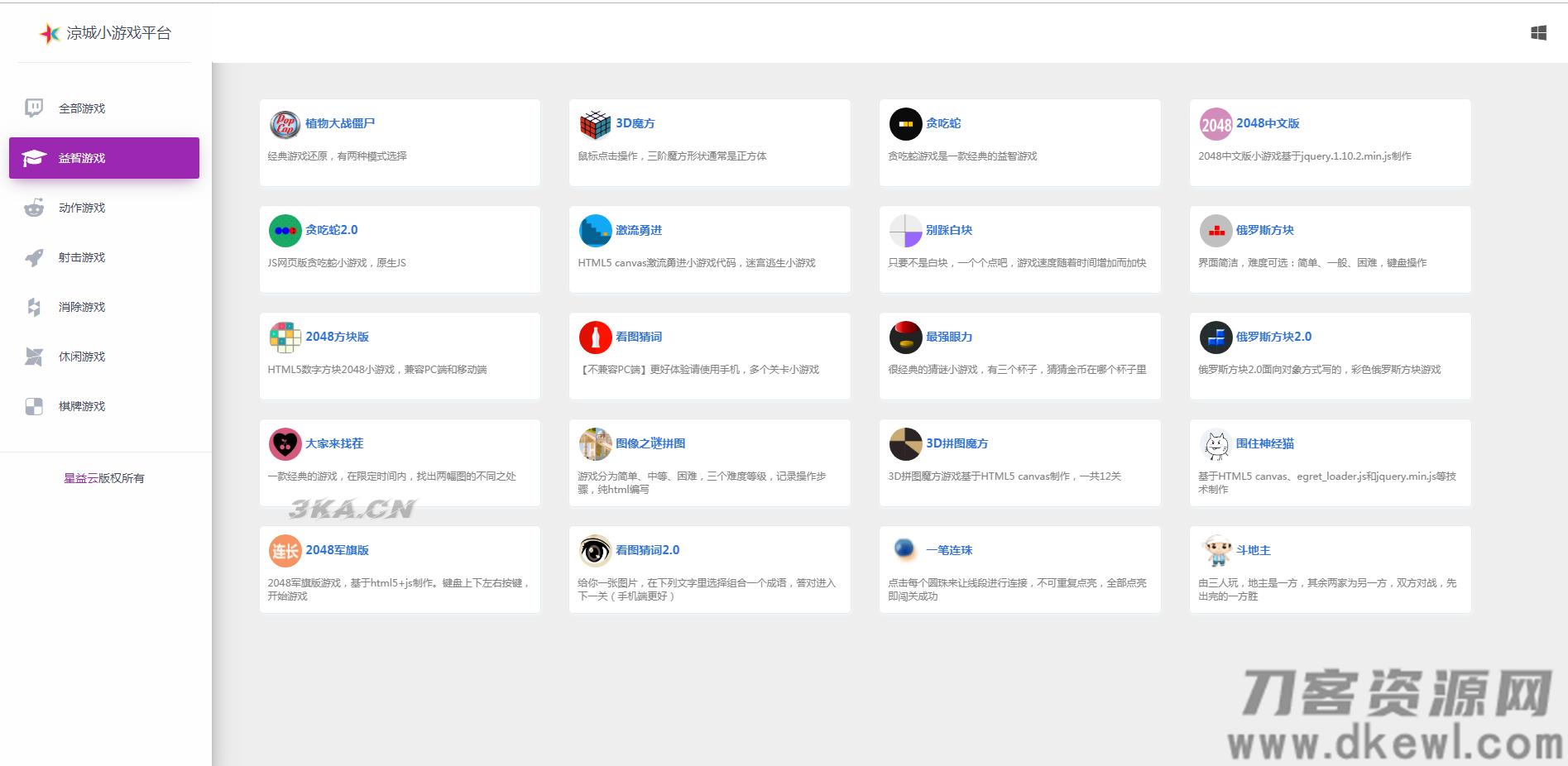Open the 看图猜词2.0 eye icon
Screen dimensions: 1568x766
[x=595, y=551]
